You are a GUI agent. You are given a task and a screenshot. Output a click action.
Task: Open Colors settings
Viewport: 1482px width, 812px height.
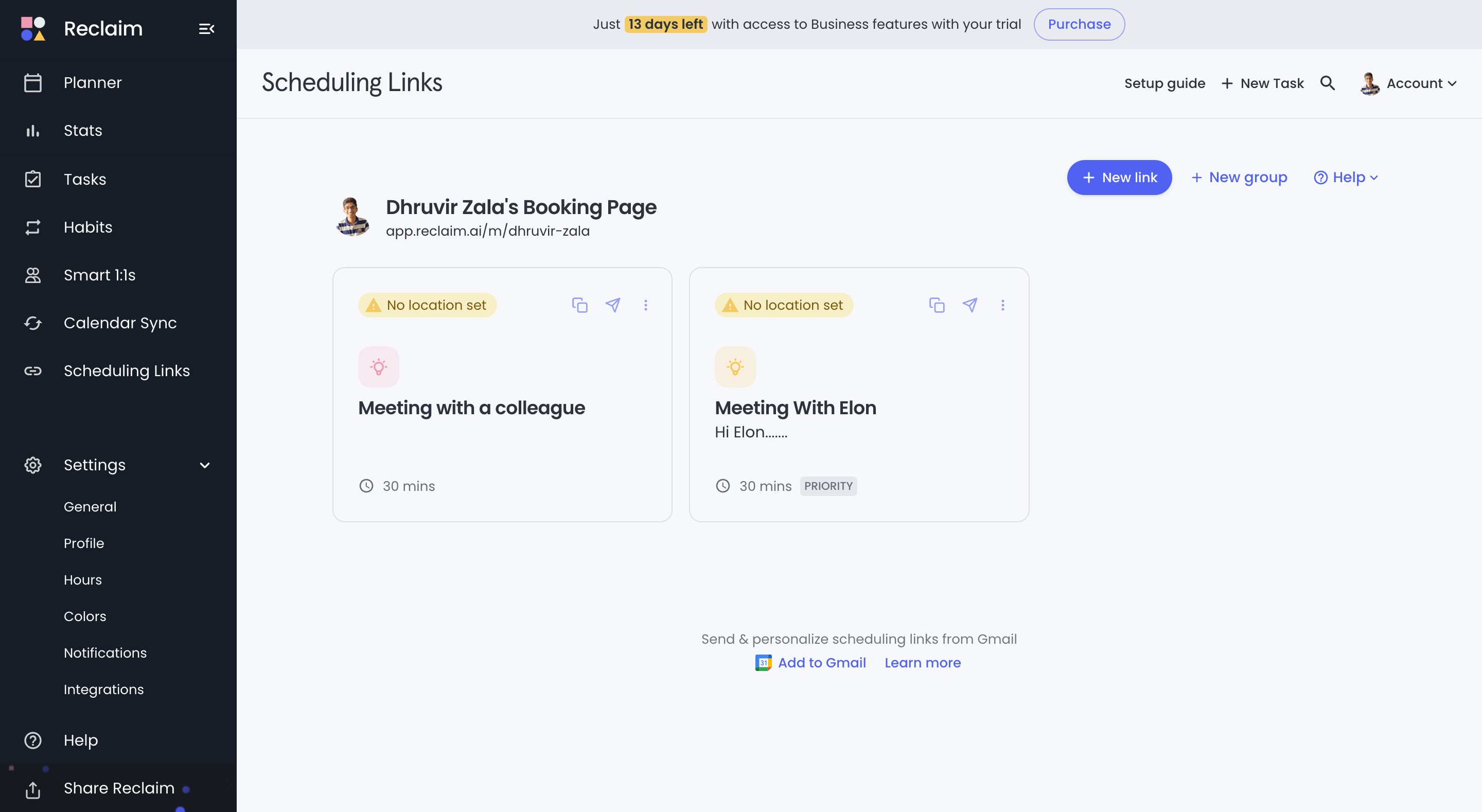tap(85, 616)
